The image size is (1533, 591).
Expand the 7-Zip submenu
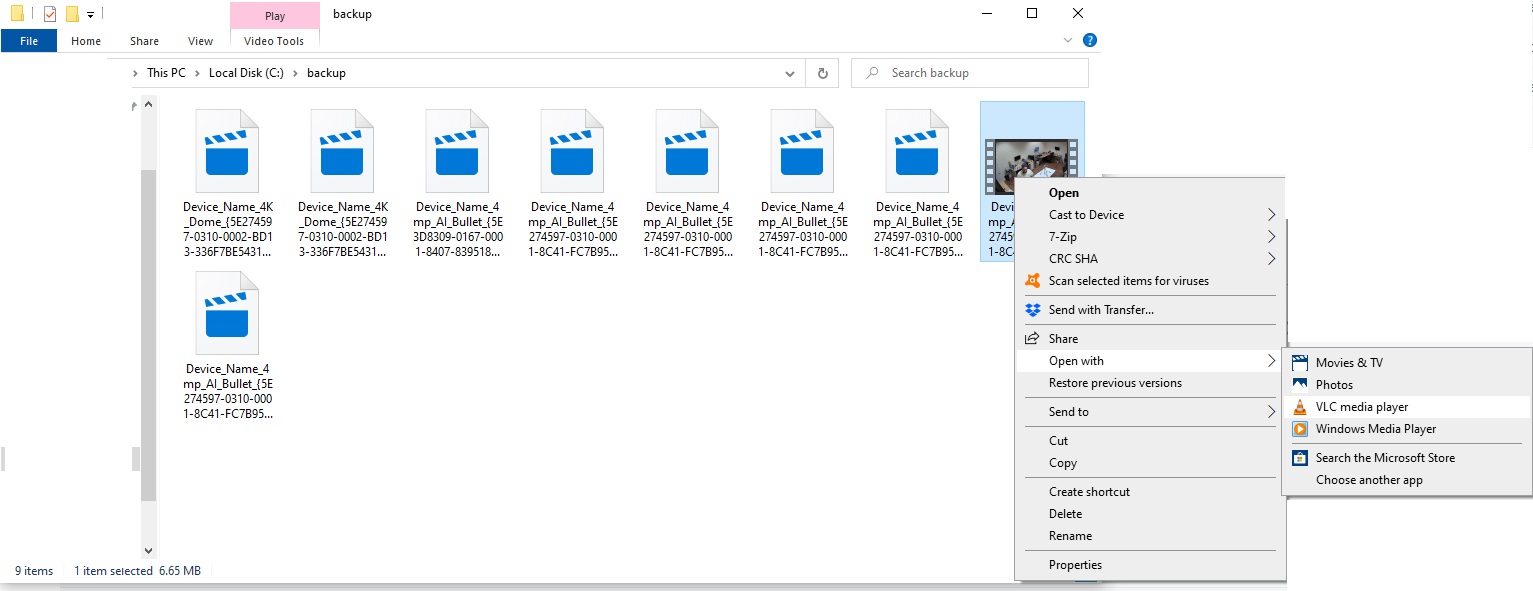[x=1271, y=237]
